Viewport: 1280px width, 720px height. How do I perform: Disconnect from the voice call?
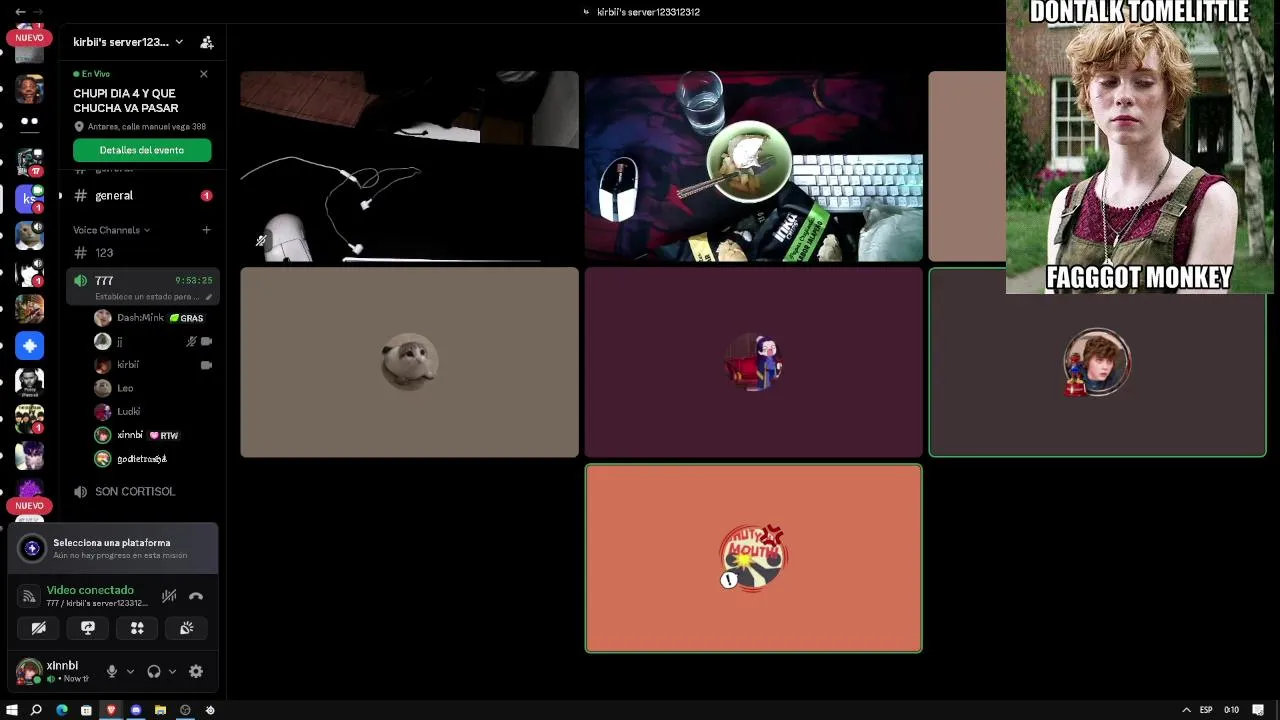tap(196, 596)
